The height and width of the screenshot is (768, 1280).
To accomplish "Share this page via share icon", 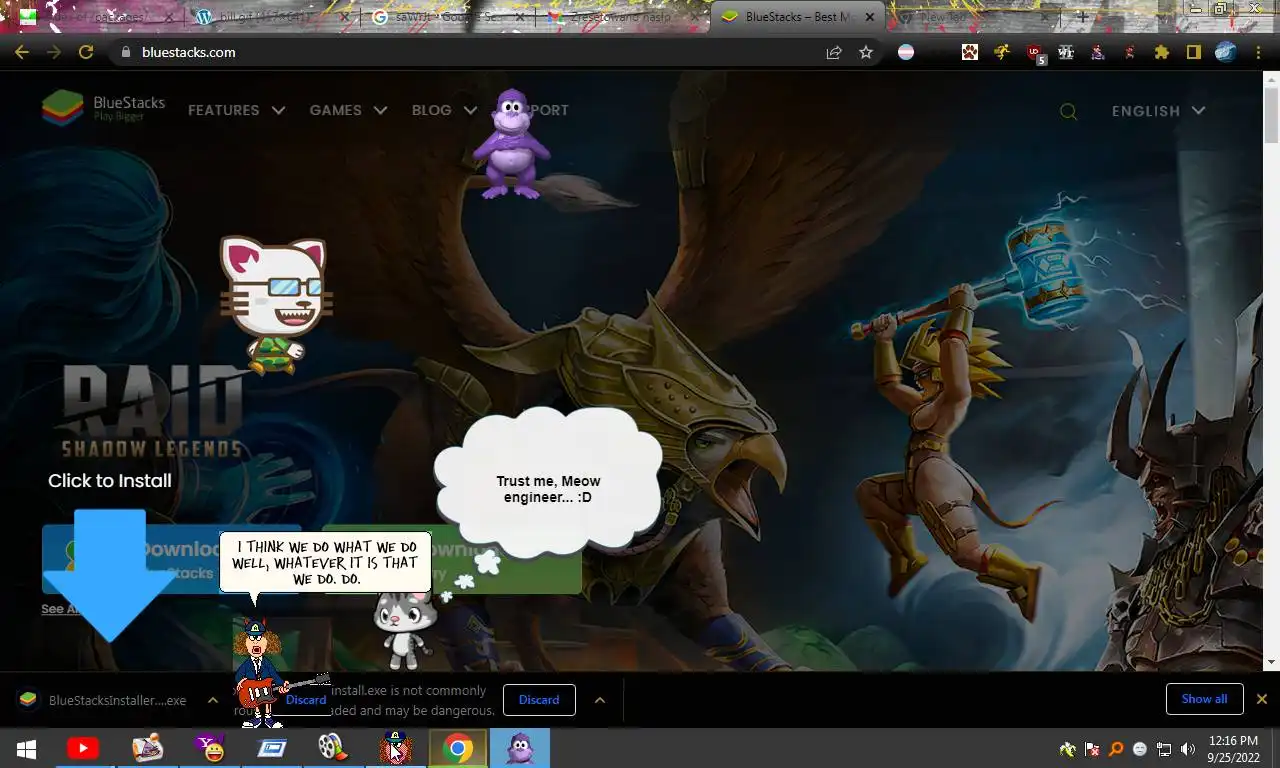I will pos(834,52).
